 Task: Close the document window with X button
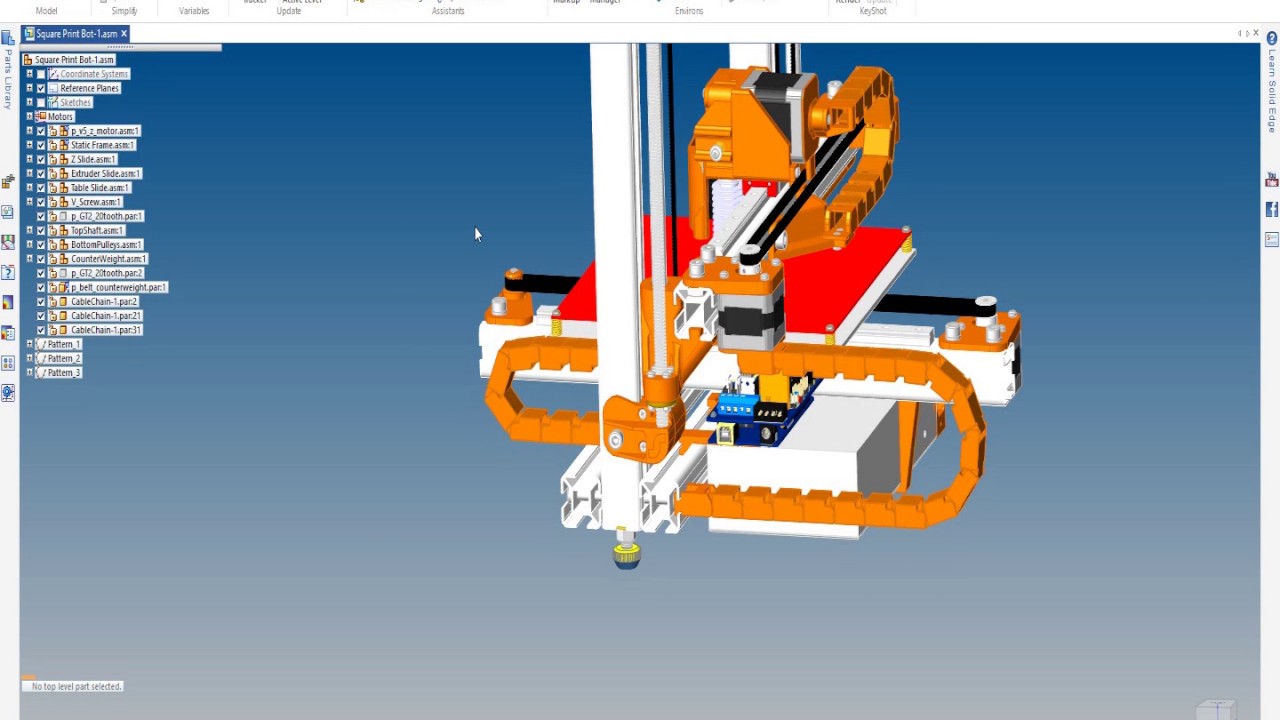click(1256, 33)
